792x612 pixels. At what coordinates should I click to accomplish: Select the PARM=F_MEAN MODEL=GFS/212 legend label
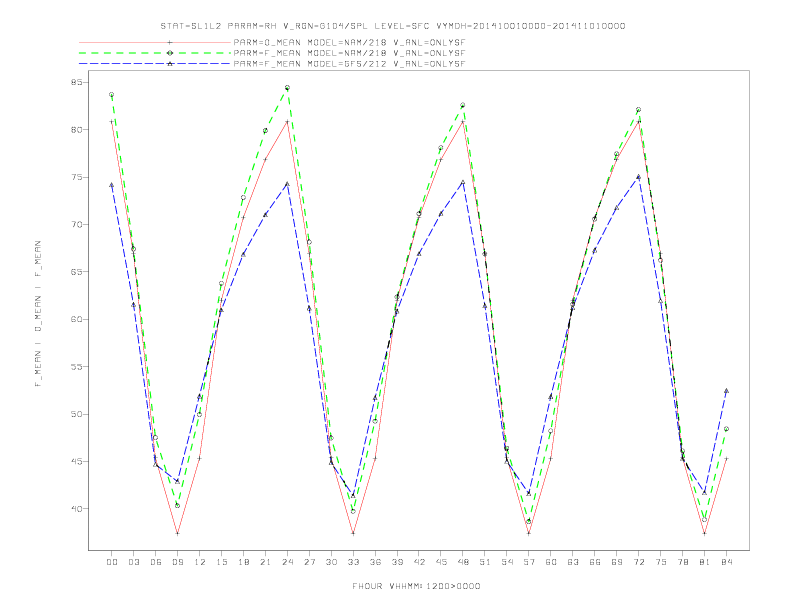click(x=349, y=64)
